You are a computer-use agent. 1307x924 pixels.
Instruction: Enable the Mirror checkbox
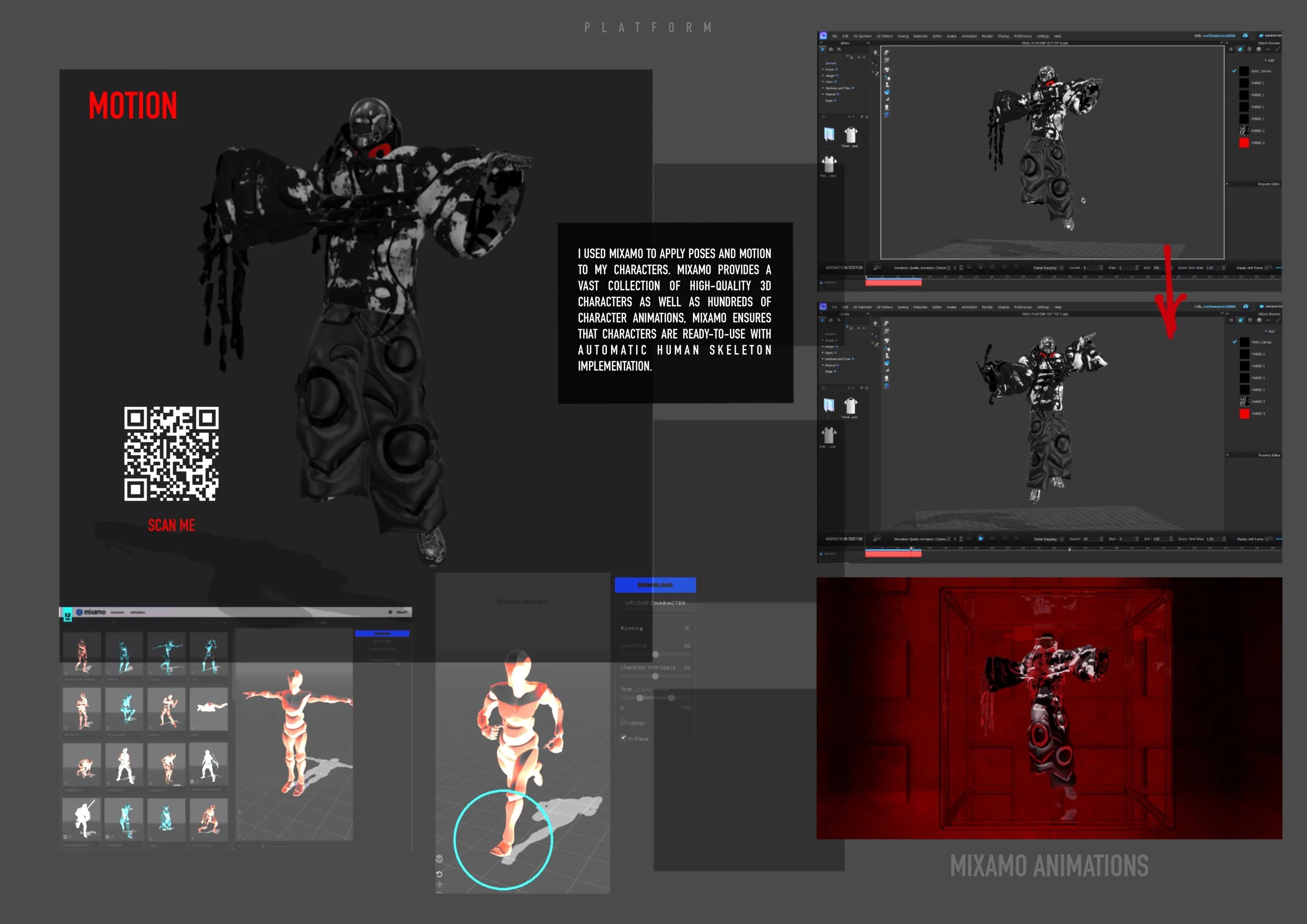coord(623,723)
